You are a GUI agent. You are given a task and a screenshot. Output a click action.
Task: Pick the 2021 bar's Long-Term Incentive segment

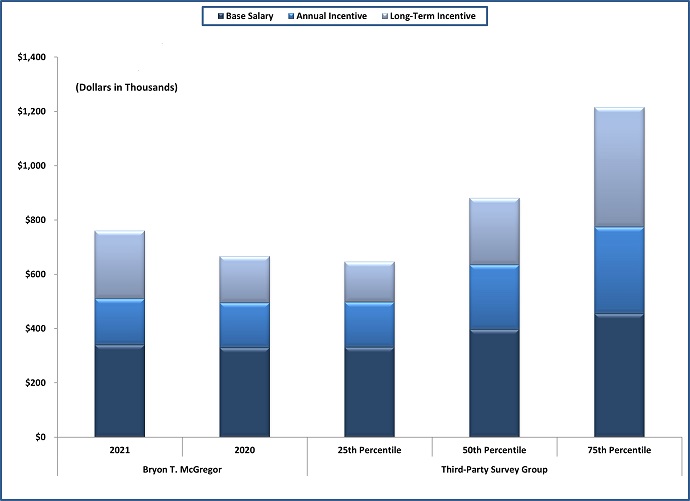pos(119,265)
